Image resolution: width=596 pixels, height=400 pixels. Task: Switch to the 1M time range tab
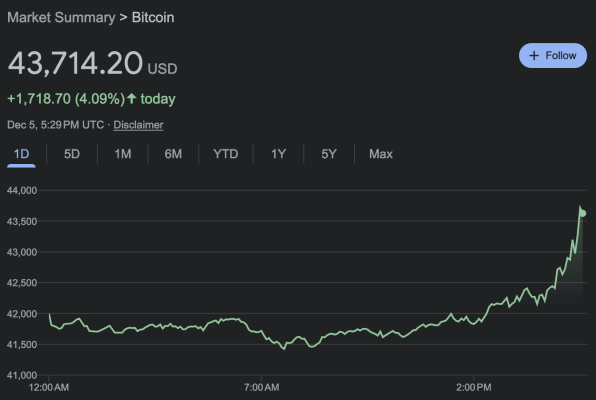(x=123, y=154)
